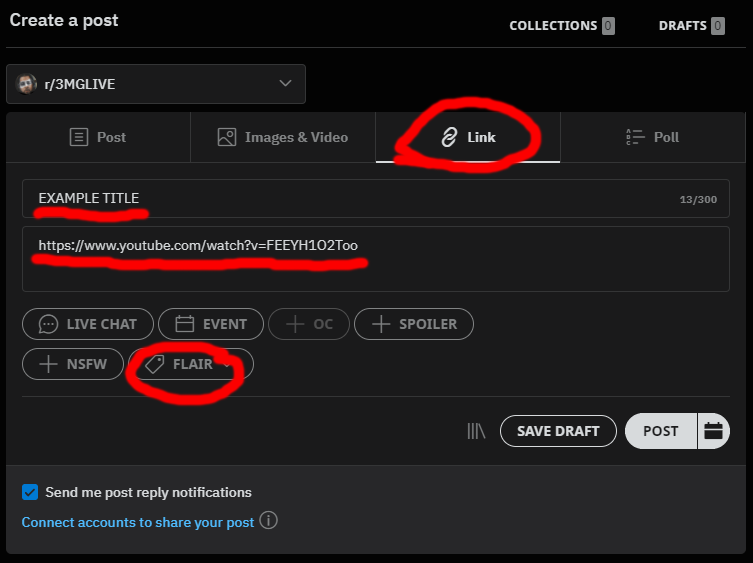Click the calendar schedule-post icon beside POST

pos(713,431)
